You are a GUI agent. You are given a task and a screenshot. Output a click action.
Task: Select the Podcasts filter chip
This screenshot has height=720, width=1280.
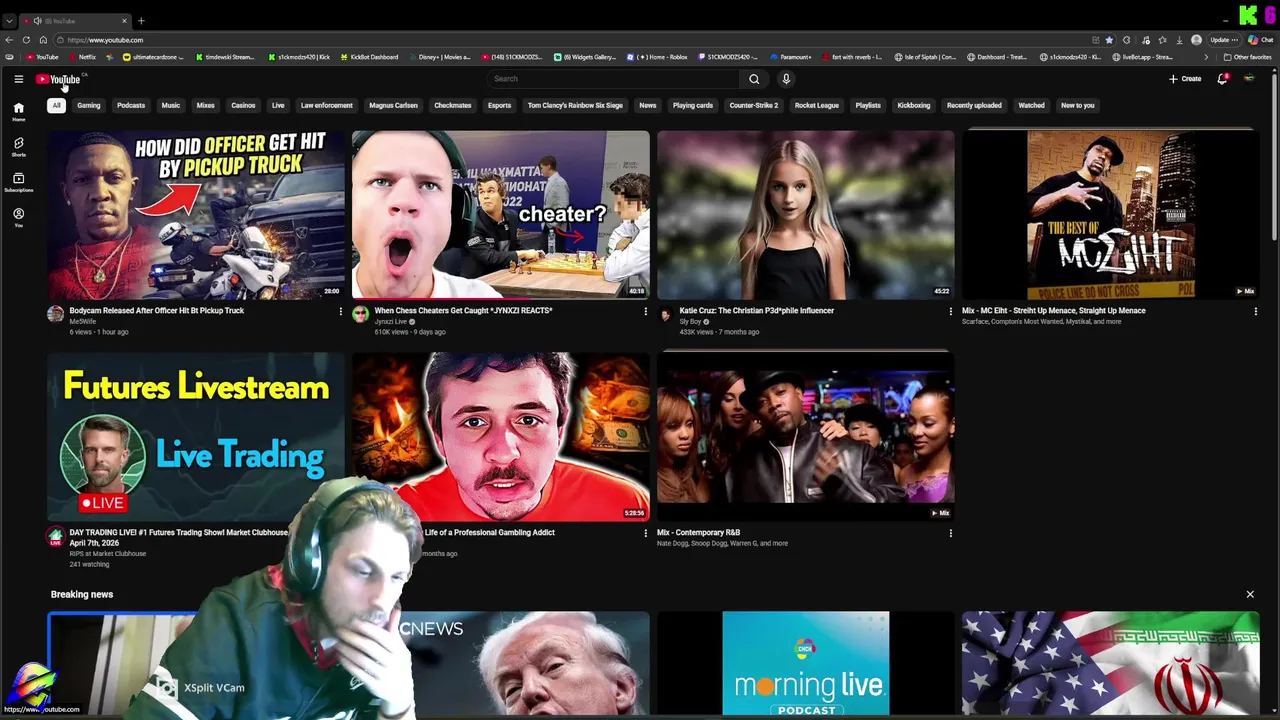point(131,105)
